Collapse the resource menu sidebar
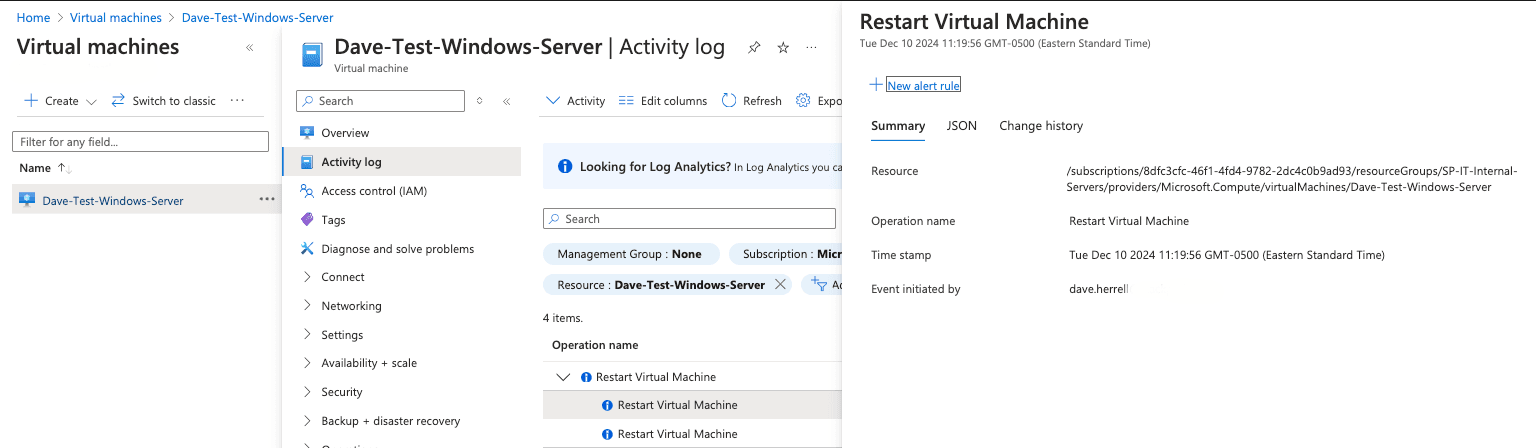1536x448 pixels. [x=507, y=101]
